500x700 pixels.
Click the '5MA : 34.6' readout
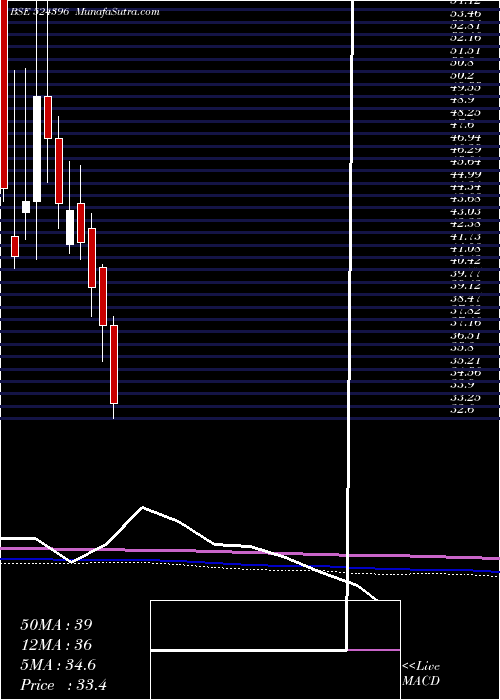[58, 665]
